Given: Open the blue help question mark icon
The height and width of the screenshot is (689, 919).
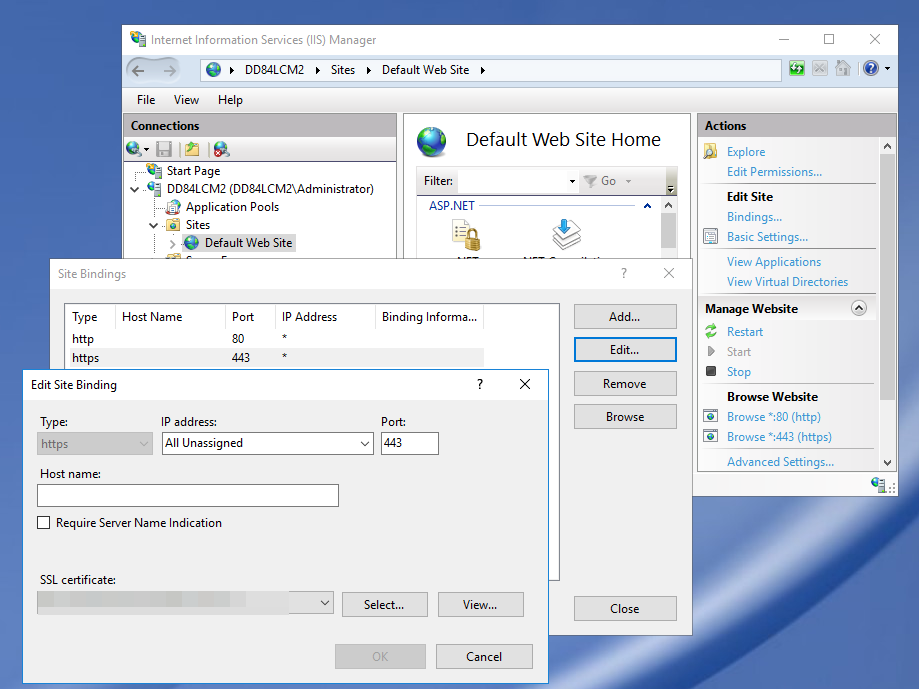Looking at the screenshot, I should (x=871, y=69).
